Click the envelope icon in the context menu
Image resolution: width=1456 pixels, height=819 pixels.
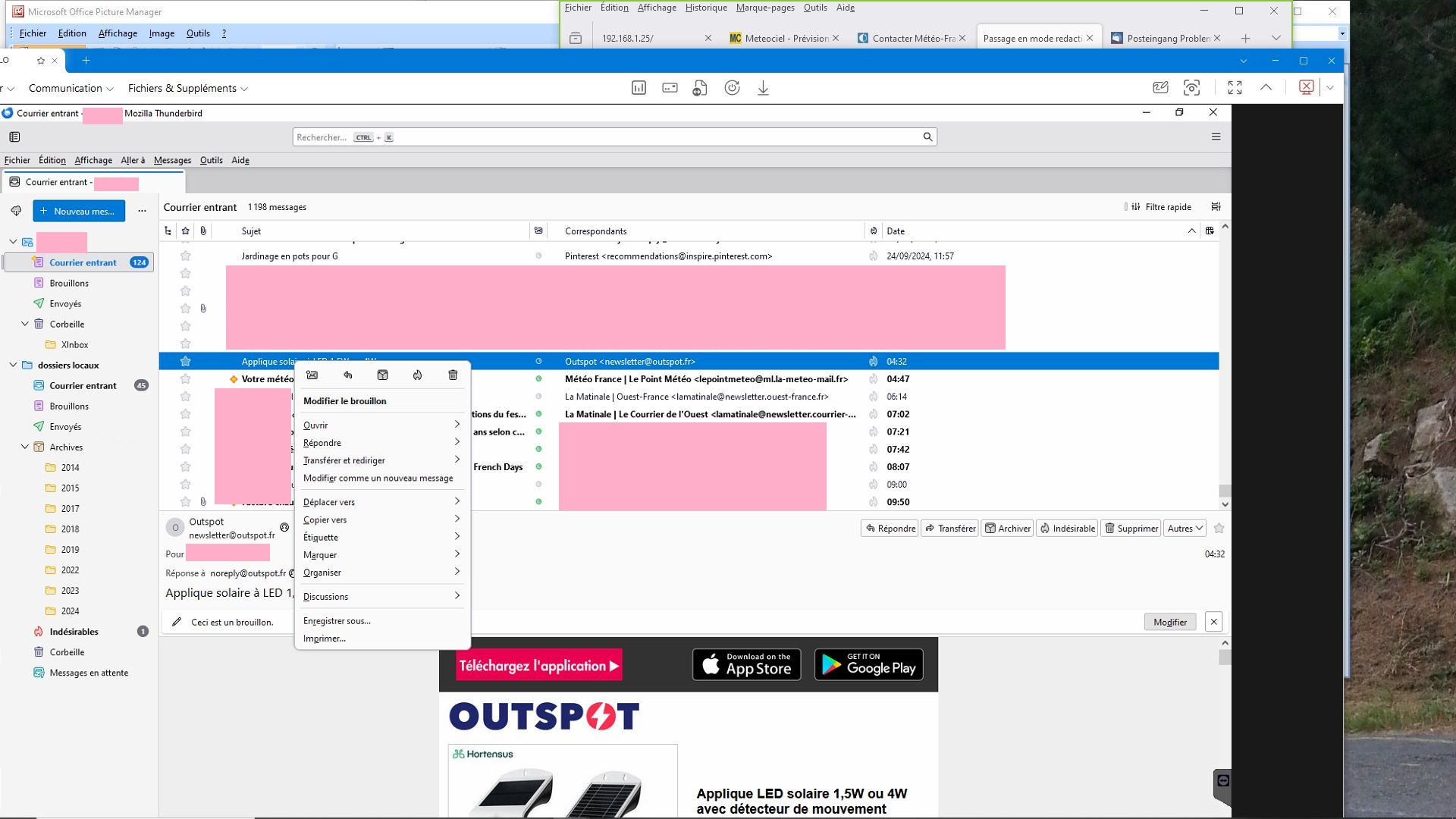[312, 375]
